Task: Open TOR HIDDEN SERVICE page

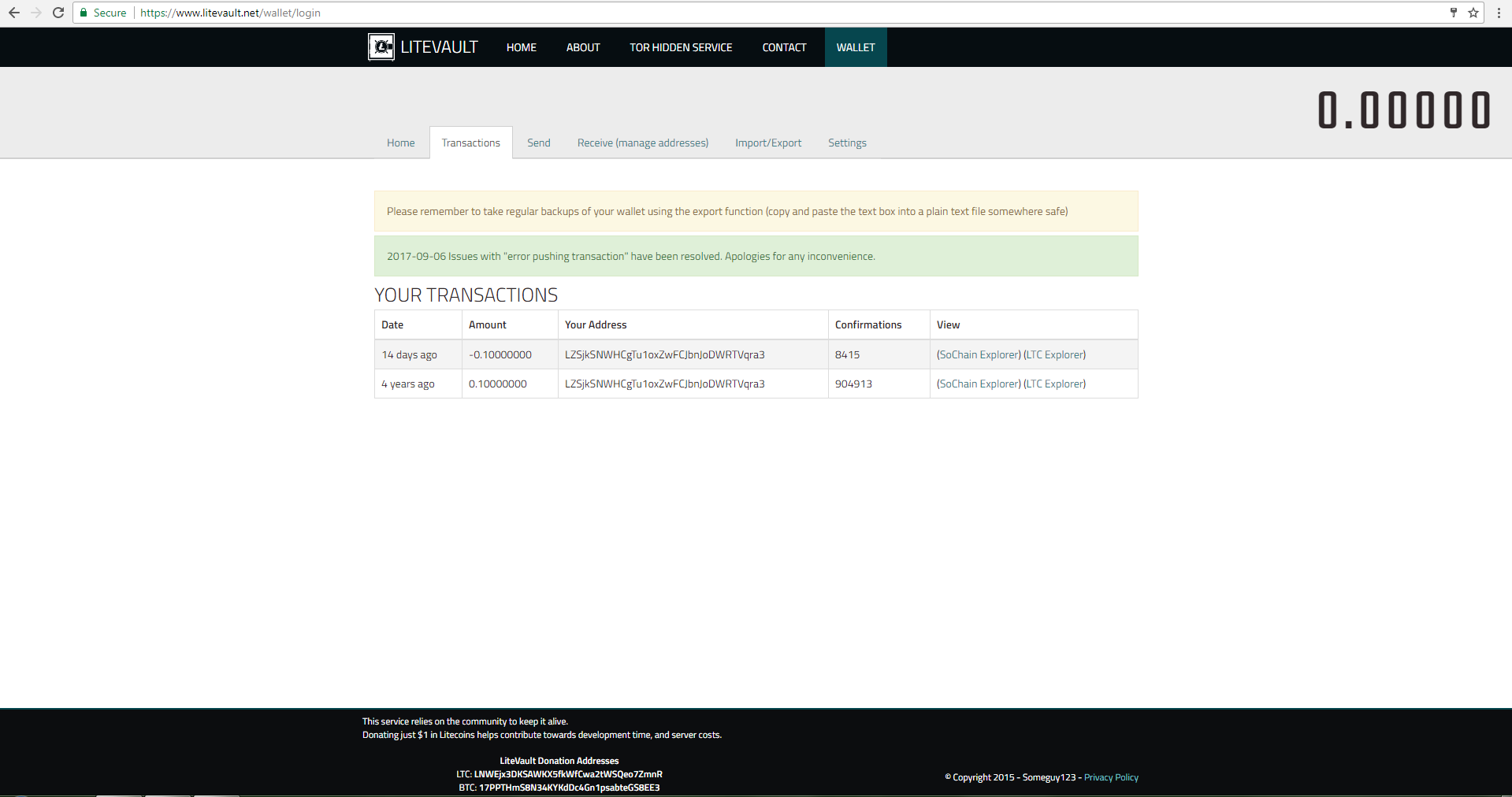Action: tap(681, 47)
